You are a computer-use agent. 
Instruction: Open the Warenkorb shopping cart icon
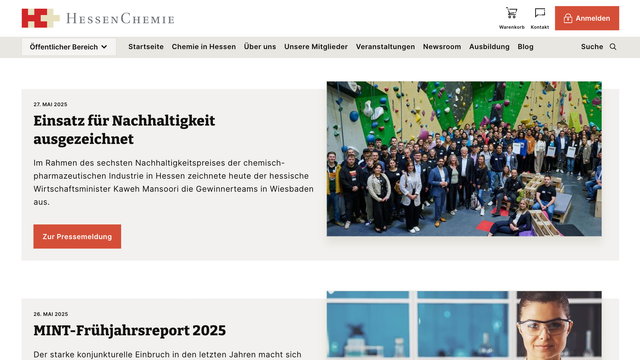(x=511, y=13)
